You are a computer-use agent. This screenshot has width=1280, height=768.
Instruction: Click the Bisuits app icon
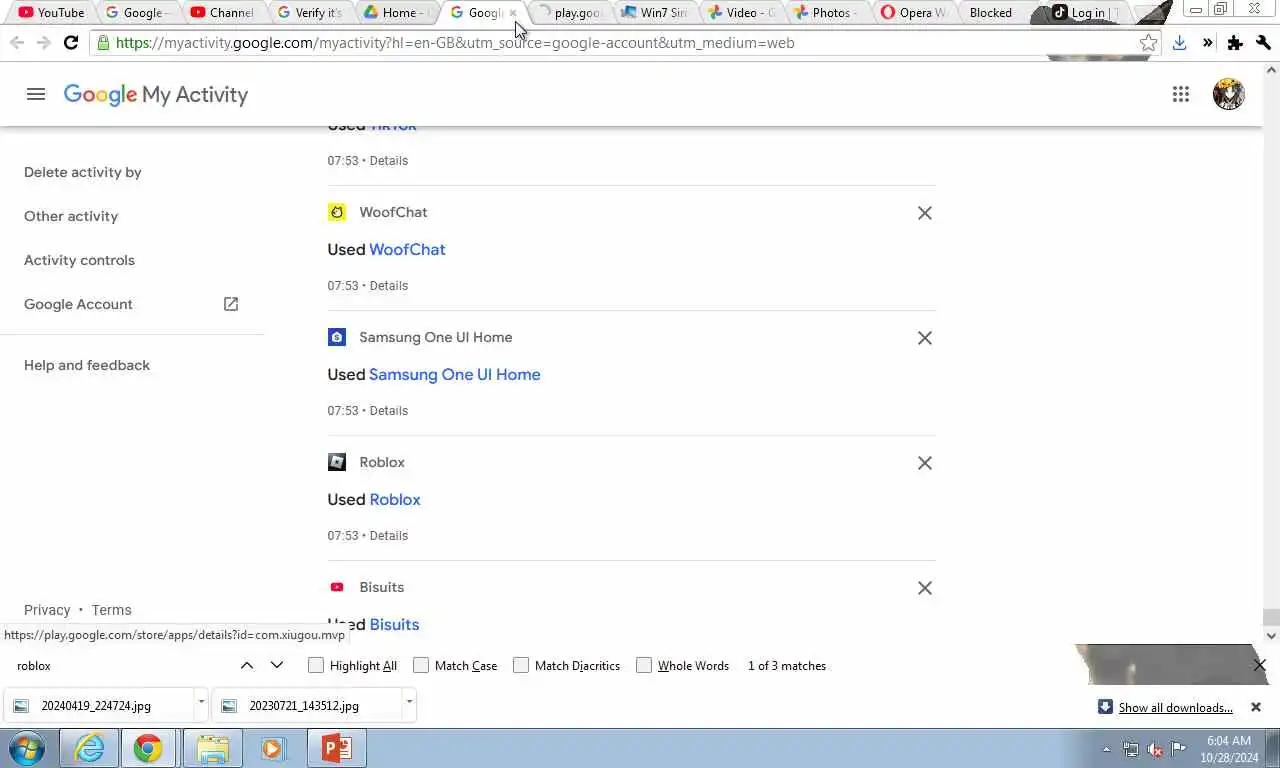point(337,587)
